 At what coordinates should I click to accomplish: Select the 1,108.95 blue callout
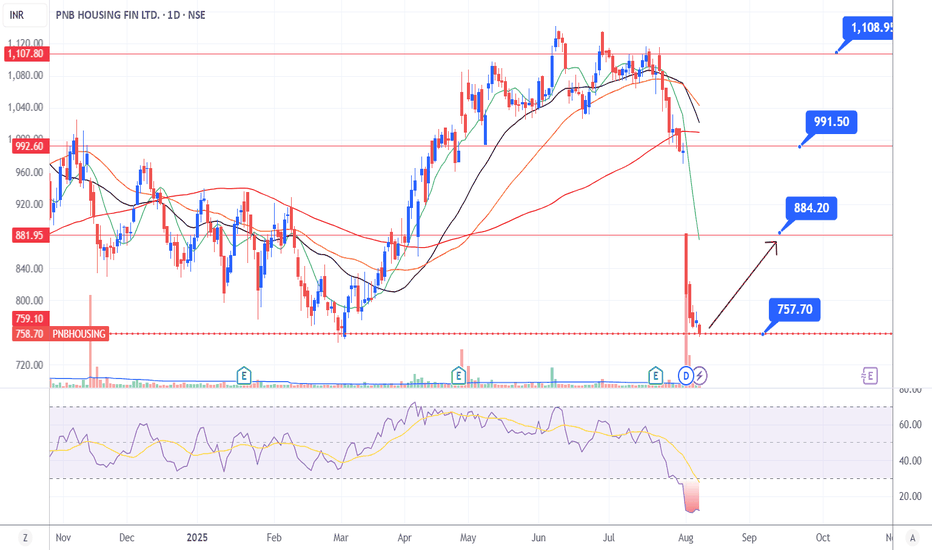(868, 28)
